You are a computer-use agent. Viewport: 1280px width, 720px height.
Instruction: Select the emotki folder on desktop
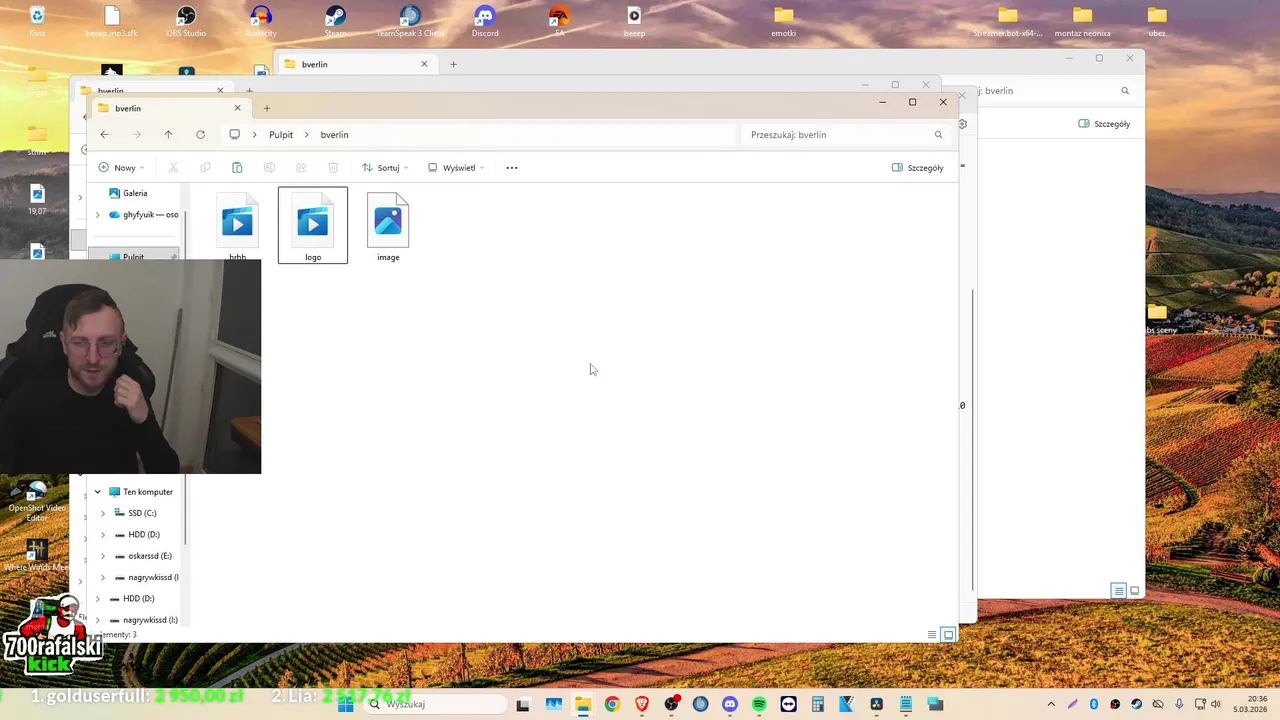coord(784,21)
